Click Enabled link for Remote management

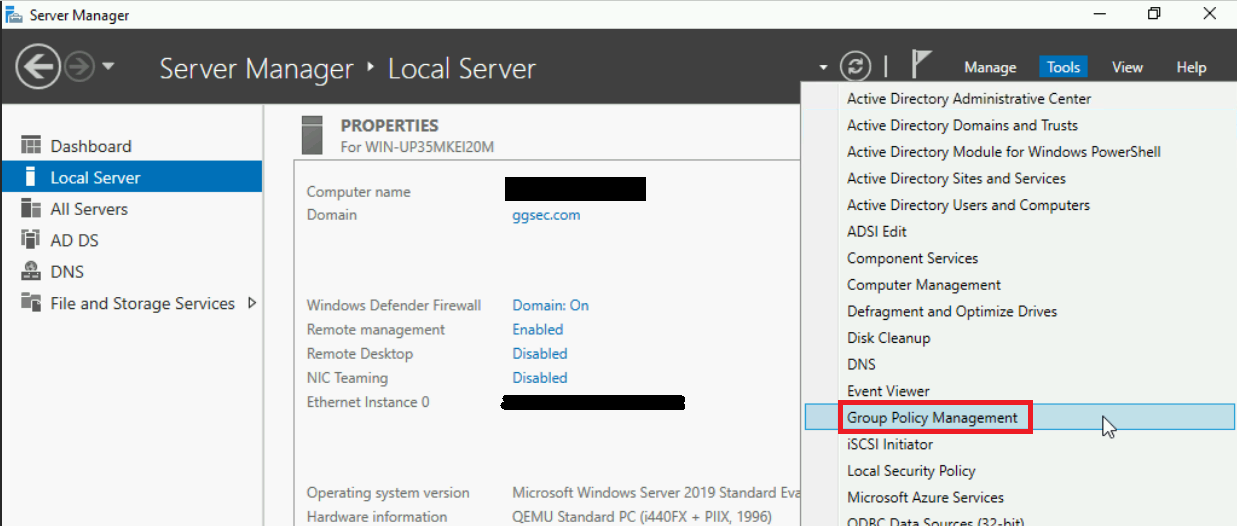[x=538, y=329]
